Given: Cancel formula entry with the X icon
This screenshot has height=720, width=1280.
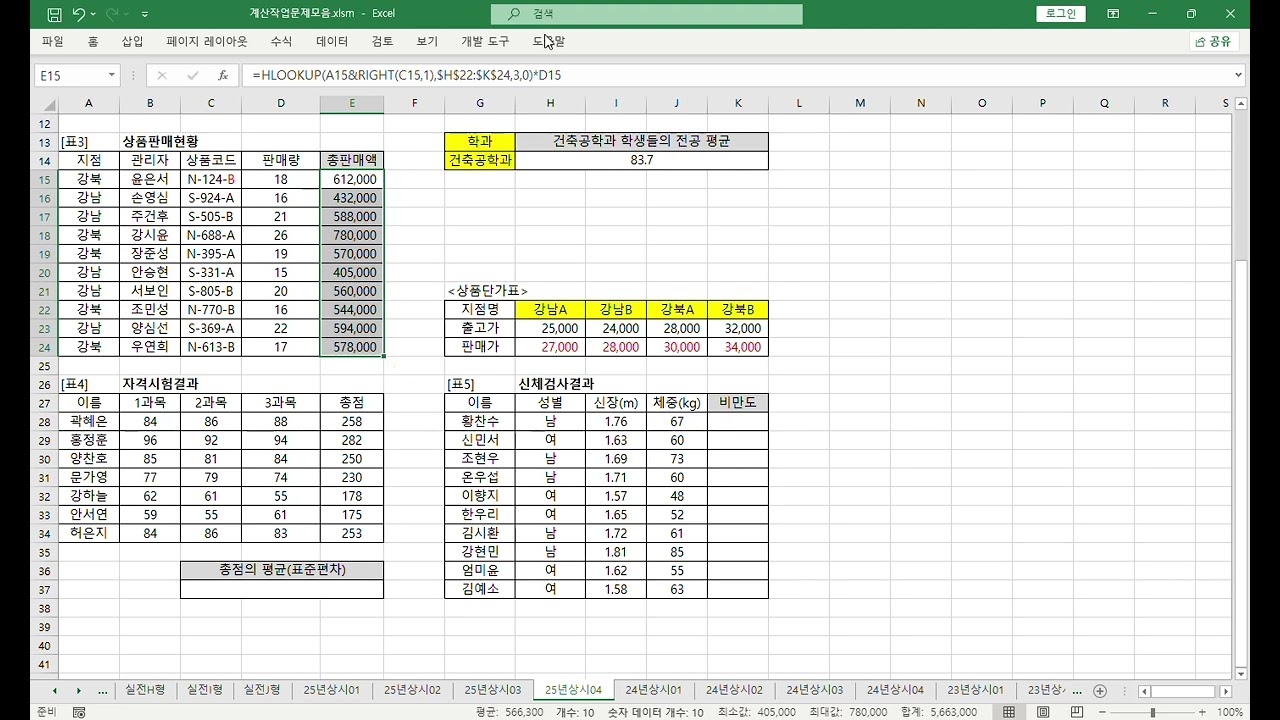Looking at the screenshot, I should coord(162,75).
